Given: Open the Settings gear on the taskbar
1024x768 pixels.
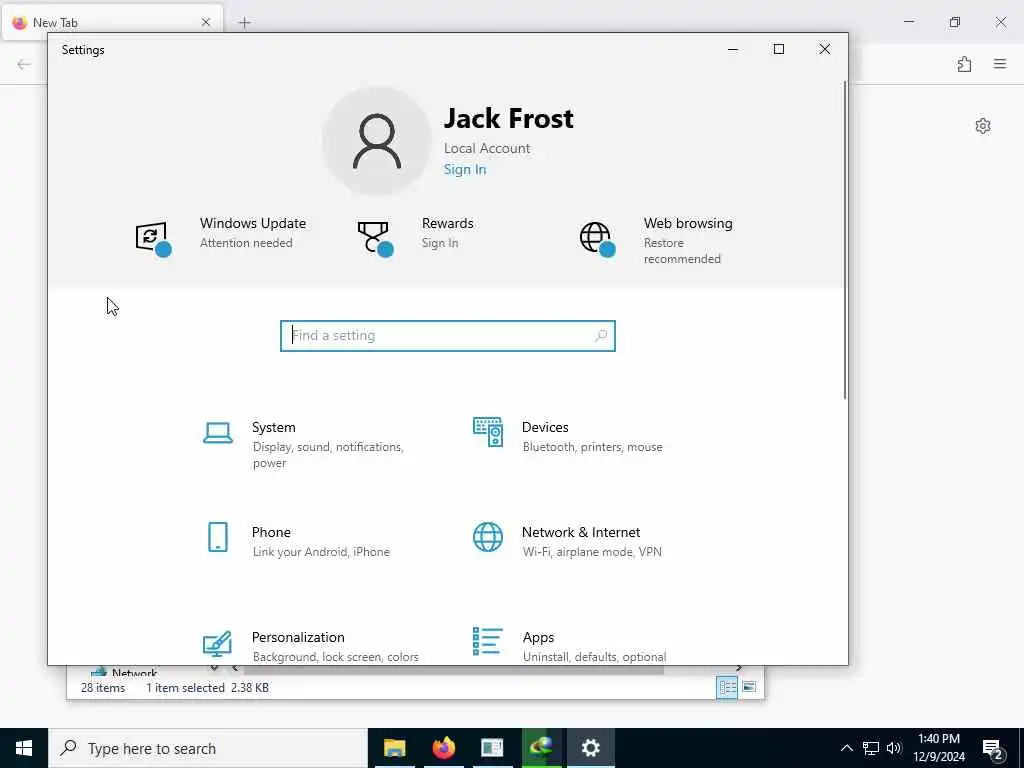Looking at the screenshot, I should click(590, 748).
